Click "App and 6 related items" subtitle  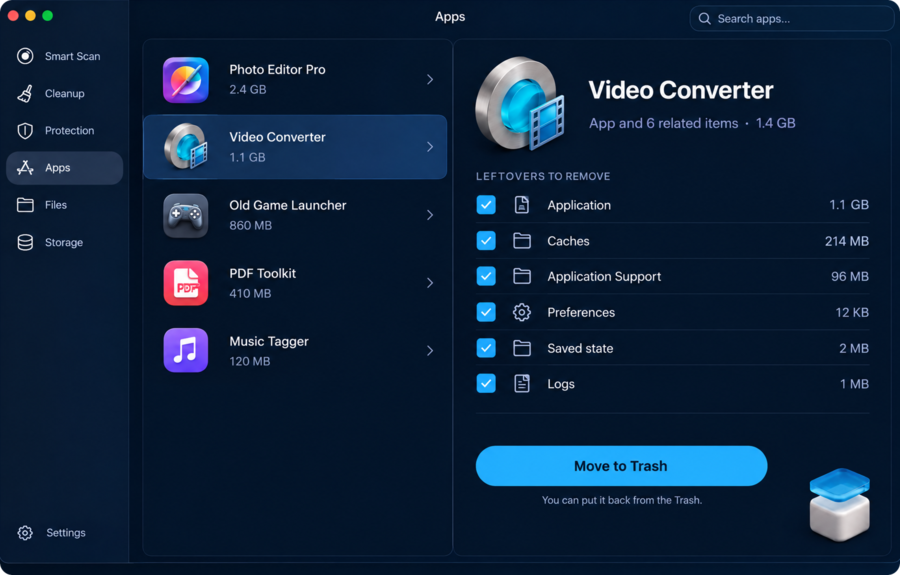[x=664, y=123]
